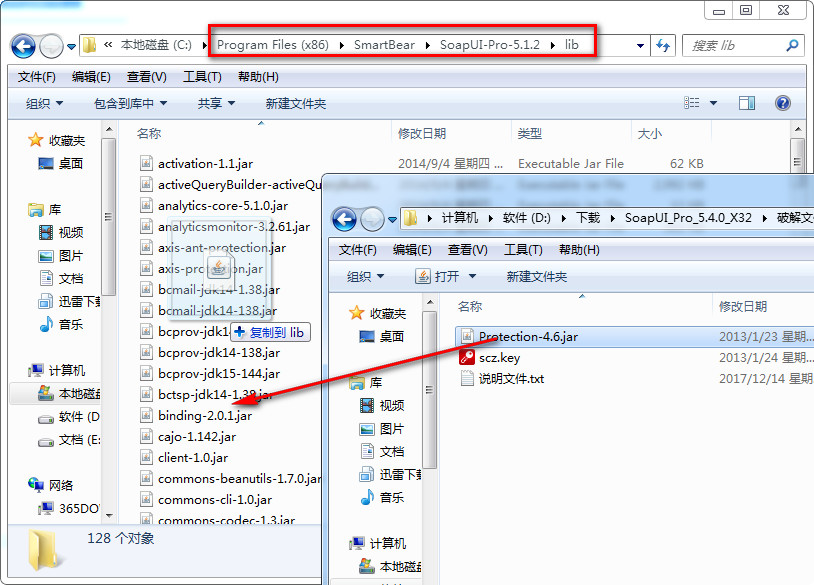Click SmartBear breadcrumb in the address bar
This screenshot has width=814, height=585.
pyautogui.click(x=384, y=45)
